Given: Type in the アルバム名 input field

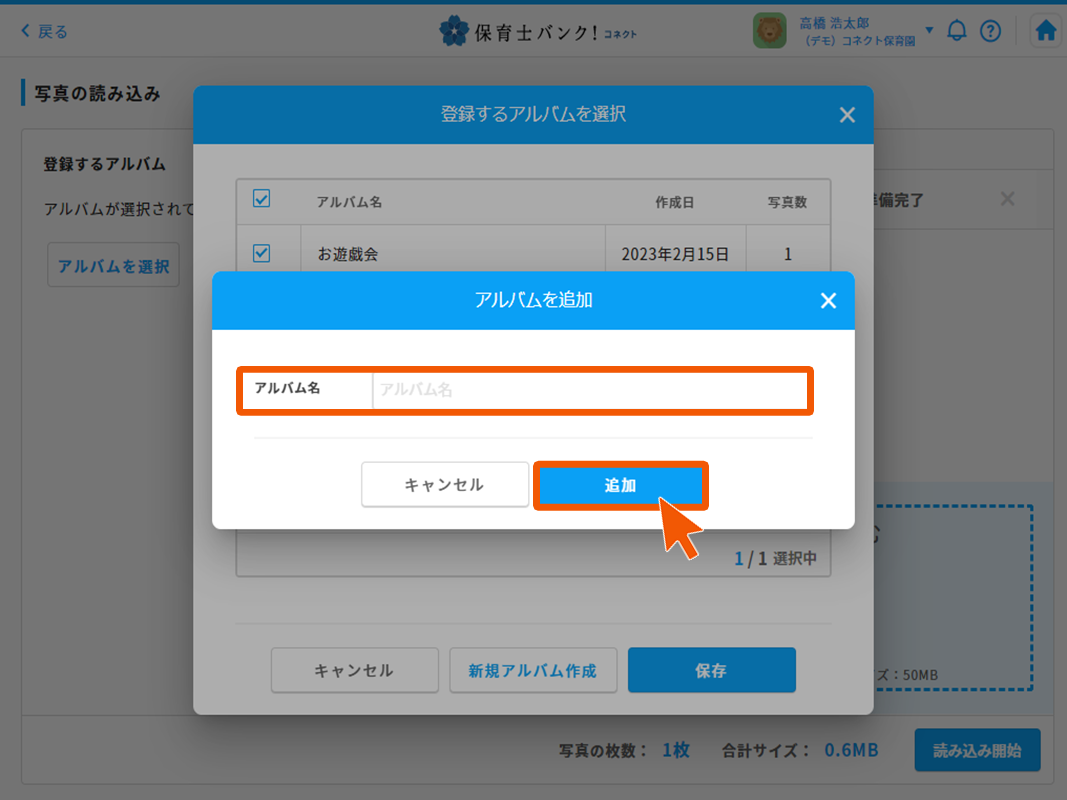Looking at the screenshot, I should 590,390.
